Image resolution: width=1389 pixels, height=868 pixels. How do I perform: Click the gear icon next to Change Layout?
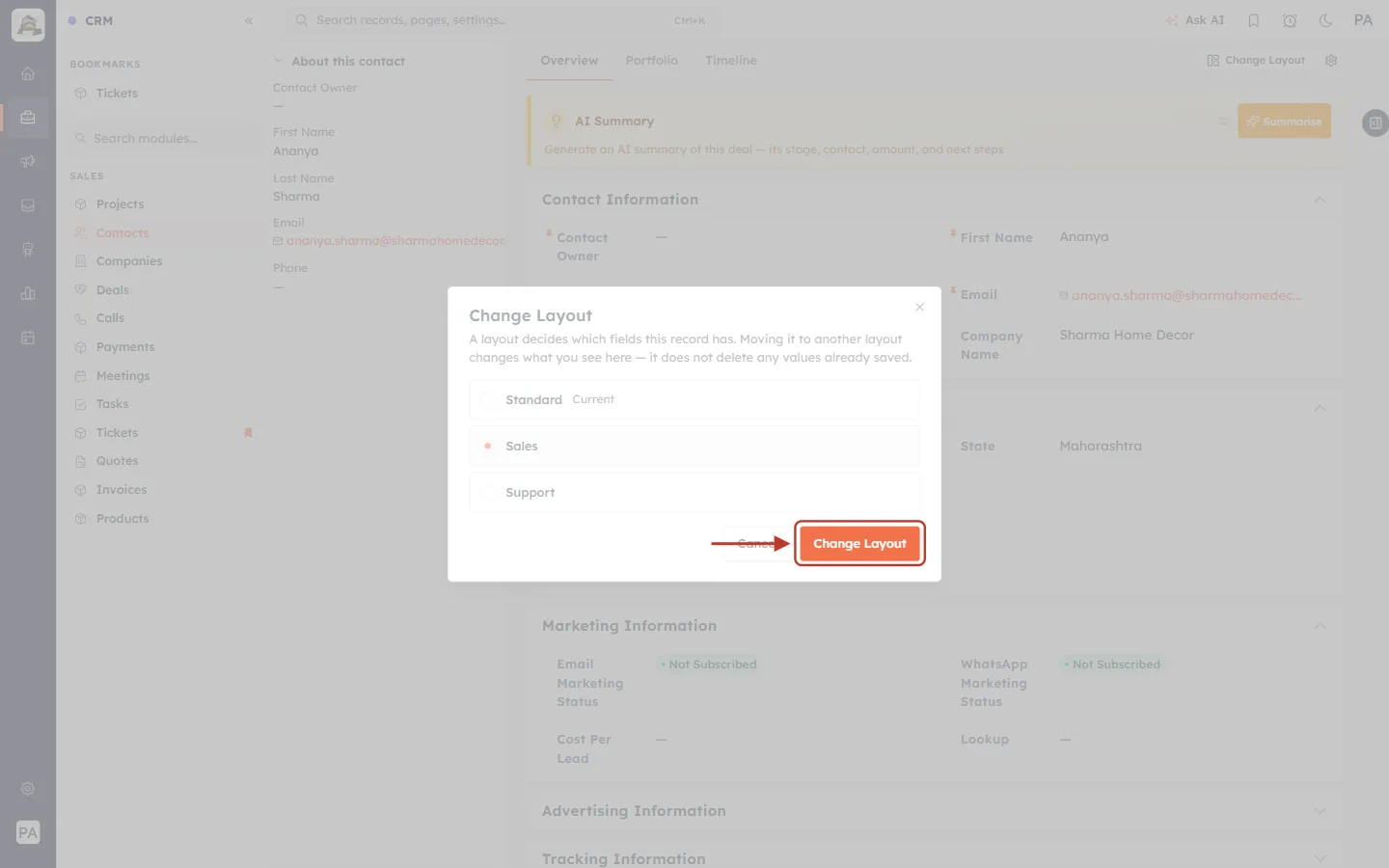coord(1331,60)
